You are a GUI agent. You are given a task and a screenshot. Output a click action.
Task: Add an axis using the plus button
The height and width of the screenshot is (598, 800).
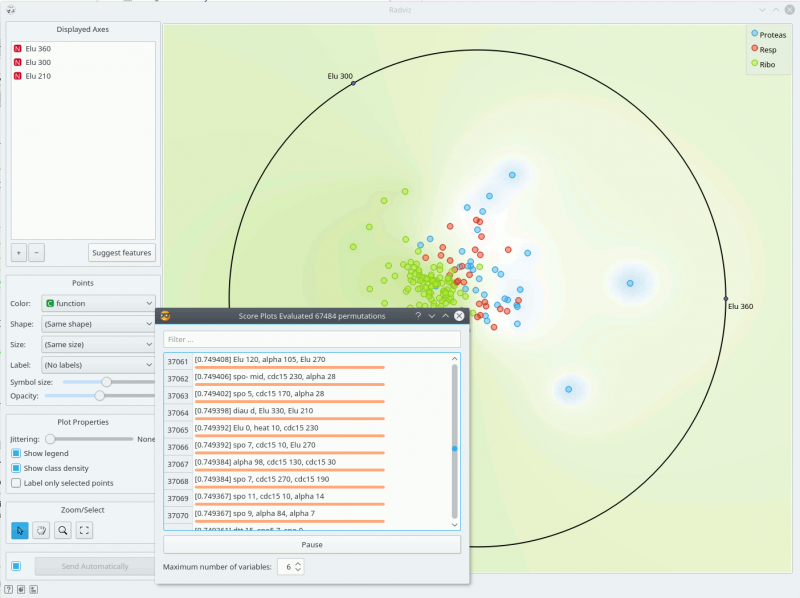[18, 252]
